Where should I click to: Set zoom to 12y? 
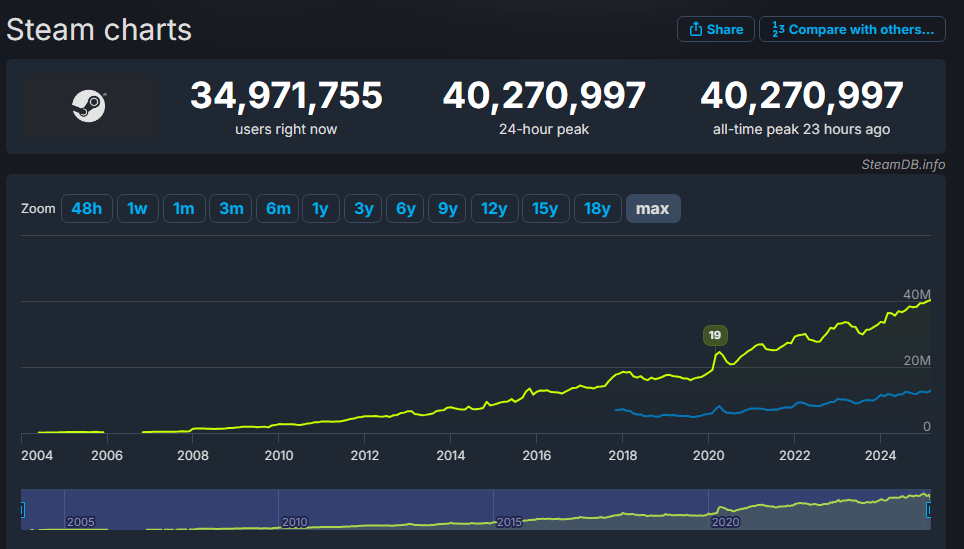click(x=494, y=208)
